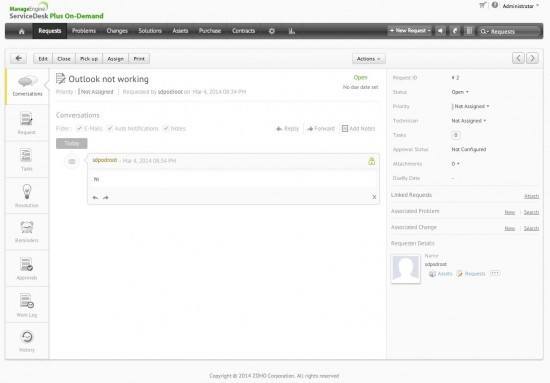Click Forward in the conversations header
Image resolution: width=550 pixels, height=383 pixels.
tap(321, 129)
